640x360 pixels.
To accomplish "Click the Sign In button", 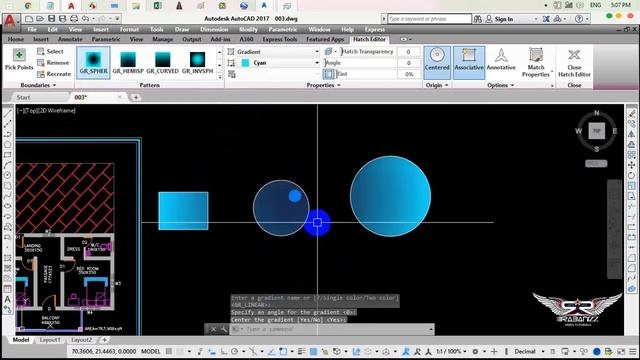I will pyautogui.click(x=499, y=19).
